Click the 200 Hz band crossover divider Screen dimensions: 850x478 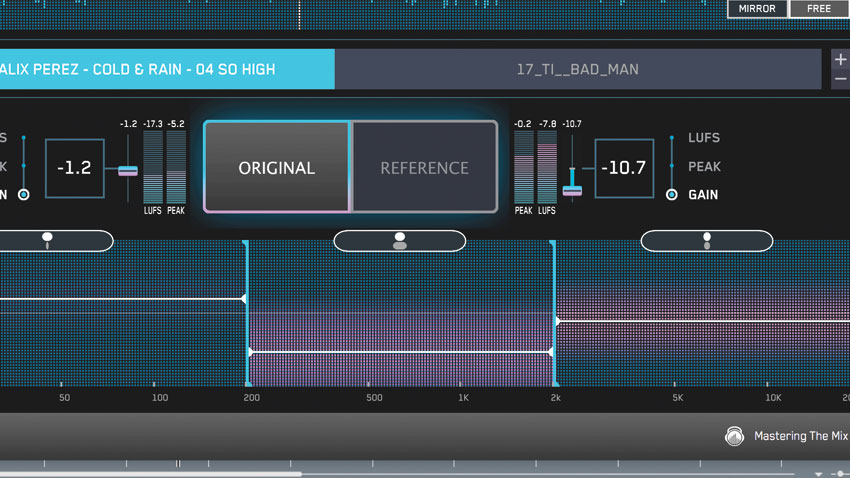pos(246,313)
